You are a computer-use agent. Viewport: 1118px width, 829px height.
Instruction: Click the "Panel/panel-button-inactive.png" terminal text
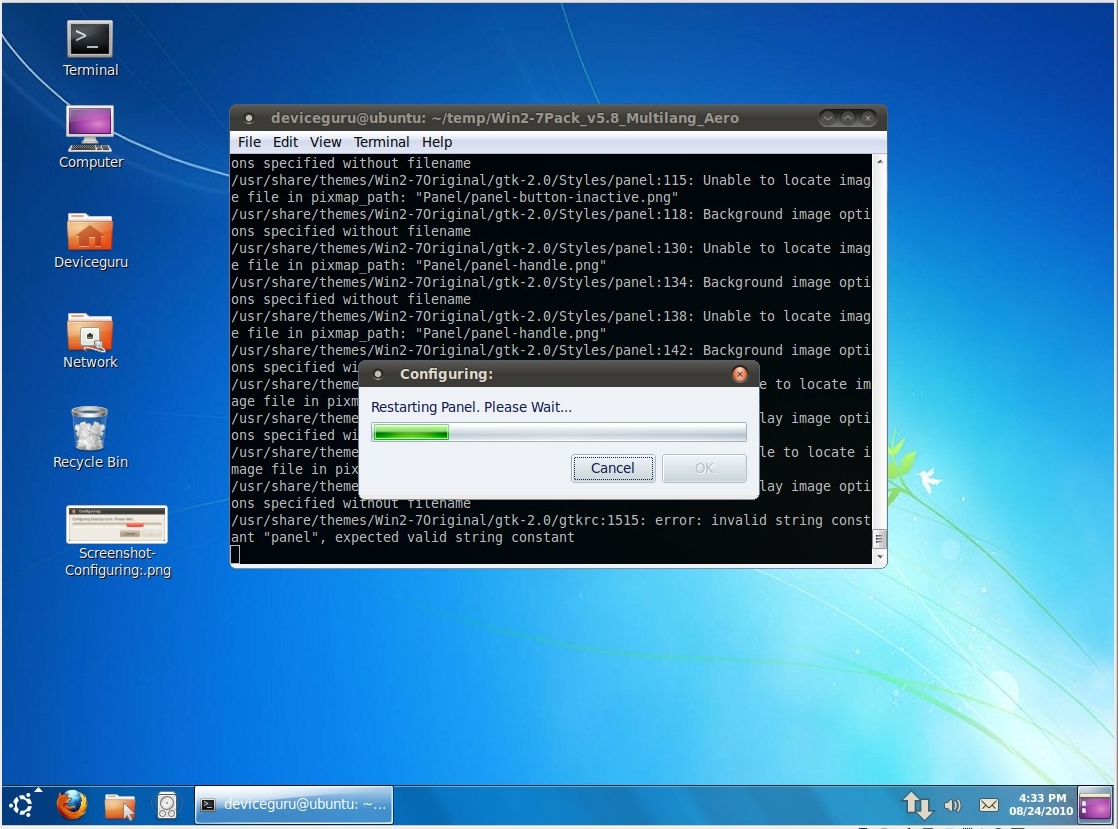coord(547,197)
